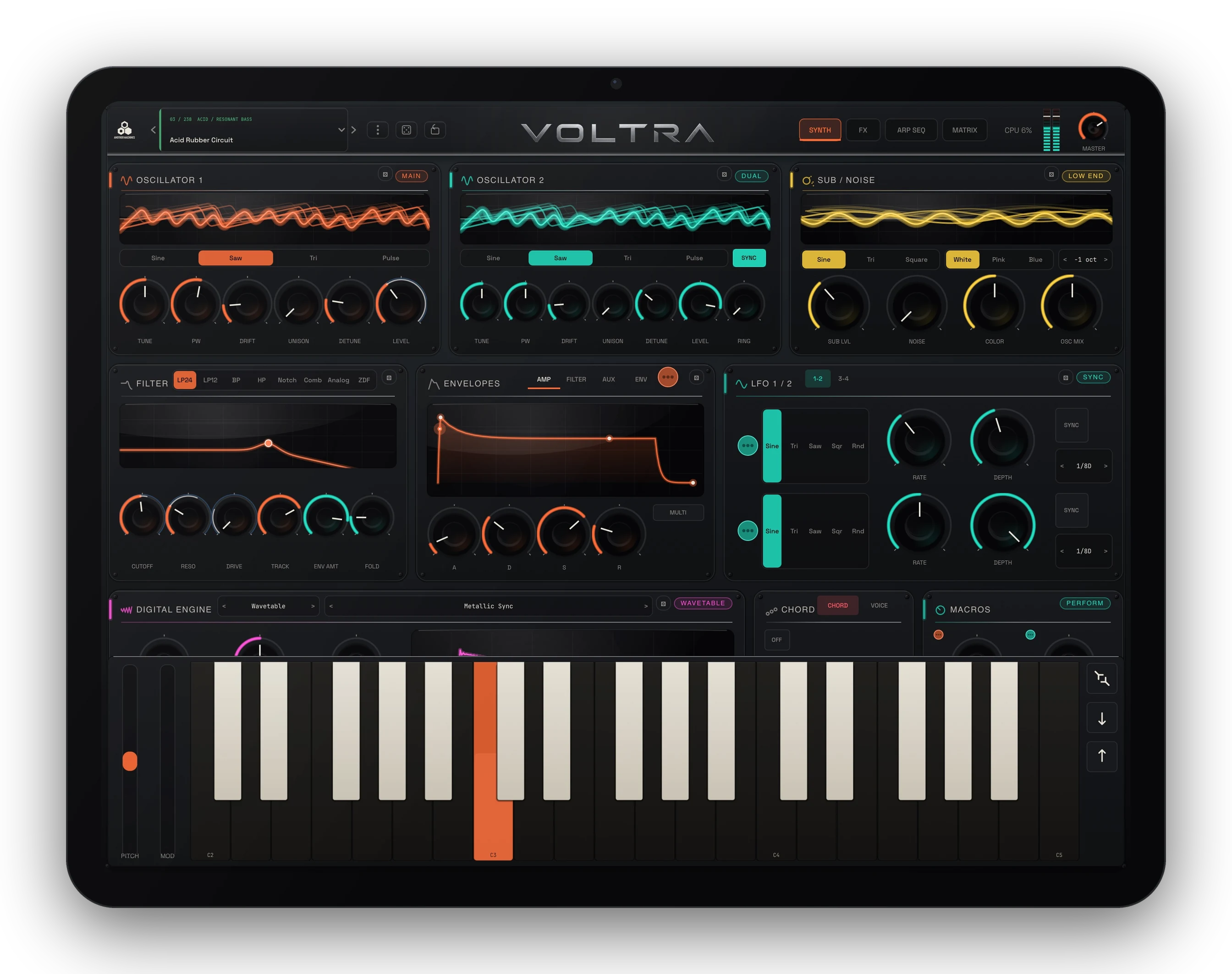Click the randomize dice icon

pyautogui.click(x=406, y=130)
